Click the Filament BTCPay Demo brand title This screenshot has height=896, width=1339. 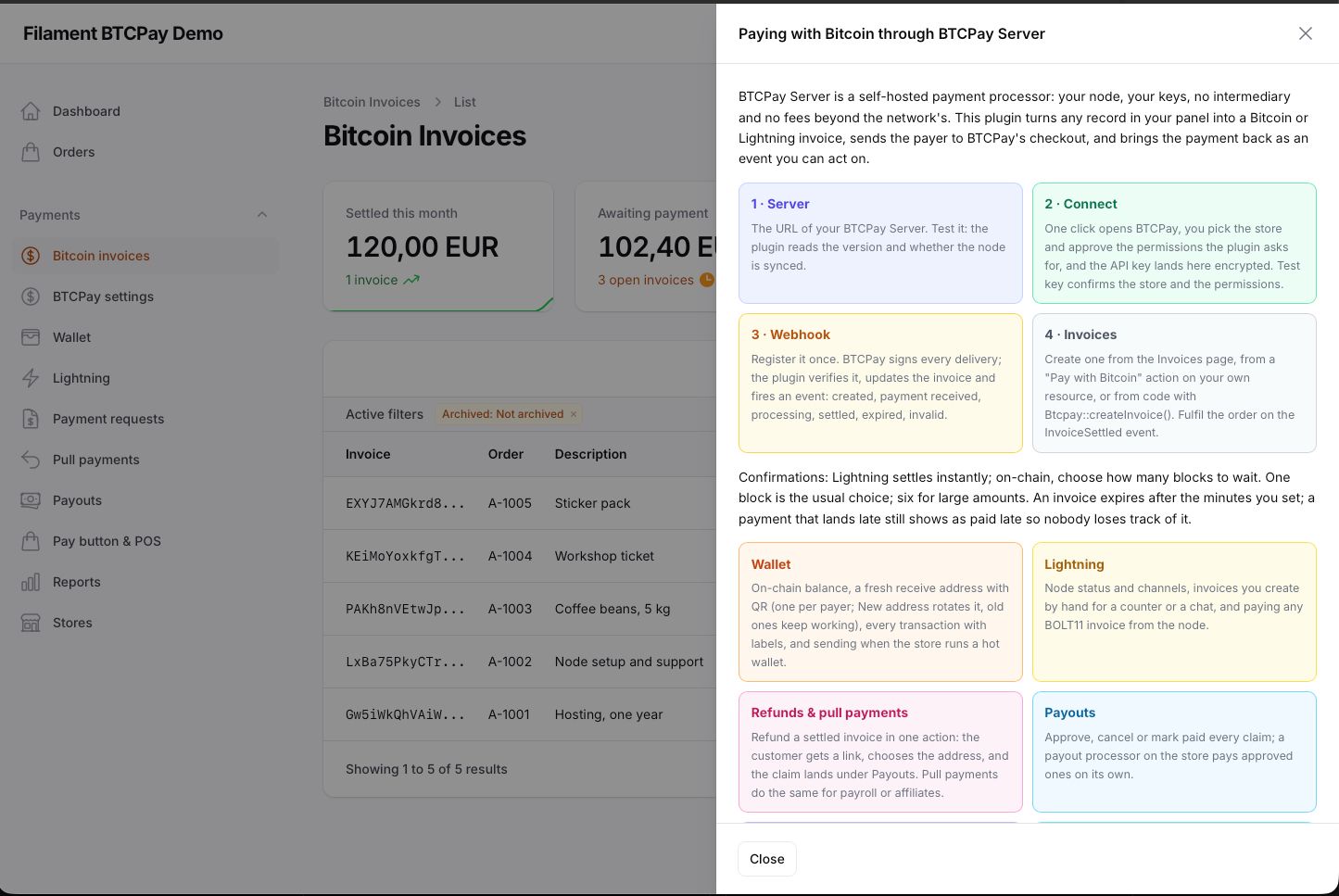pos(123,33)
